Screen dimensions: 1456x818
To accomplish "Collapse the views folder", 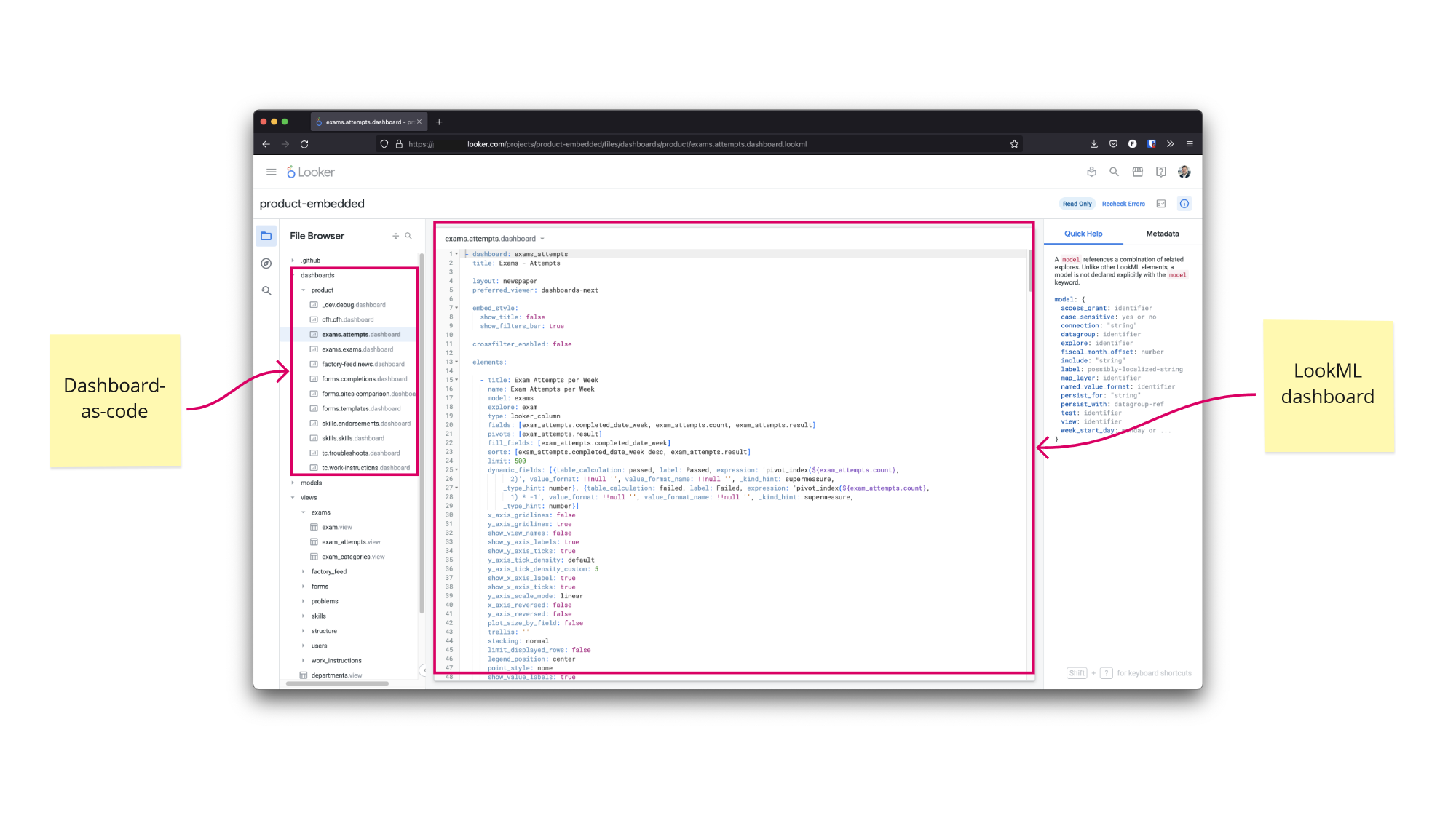I will point(293,498).
